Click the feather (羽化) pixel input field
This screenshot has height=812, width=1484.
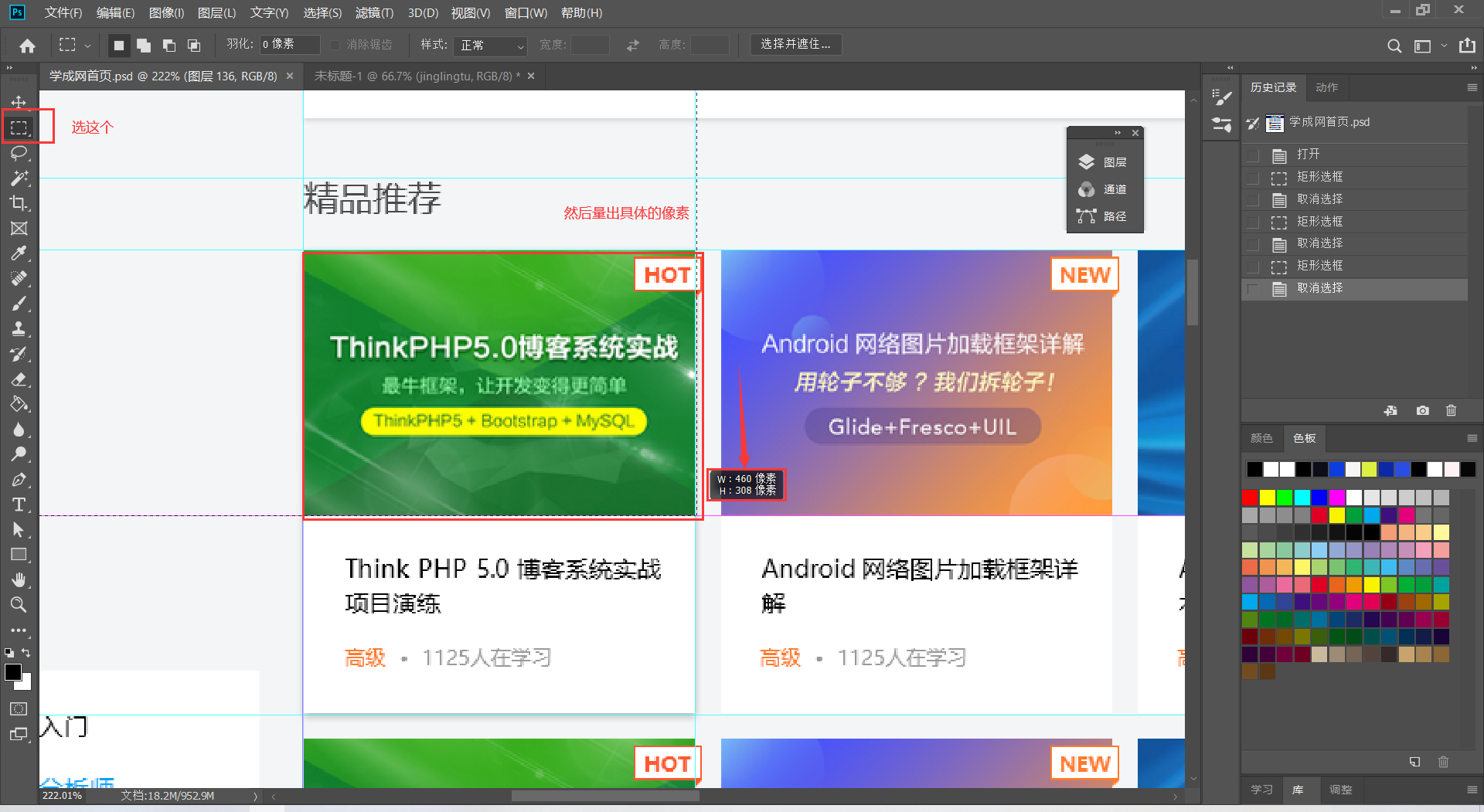[289, 45]
